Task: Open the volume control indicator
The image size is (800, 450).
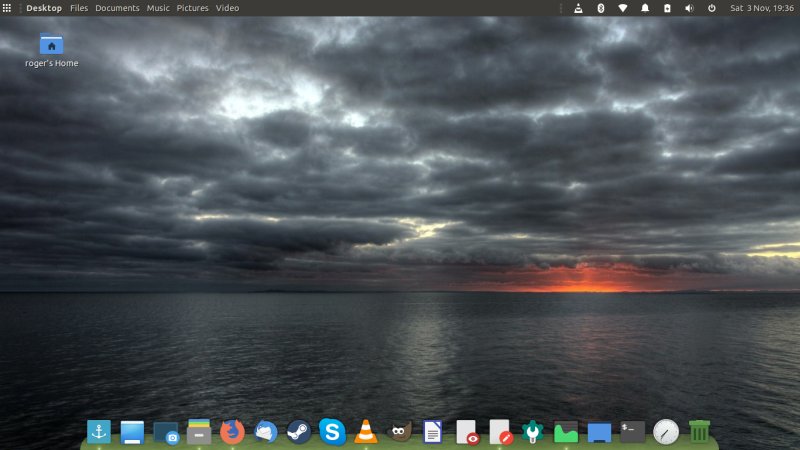Action: [x=689, y=8]
